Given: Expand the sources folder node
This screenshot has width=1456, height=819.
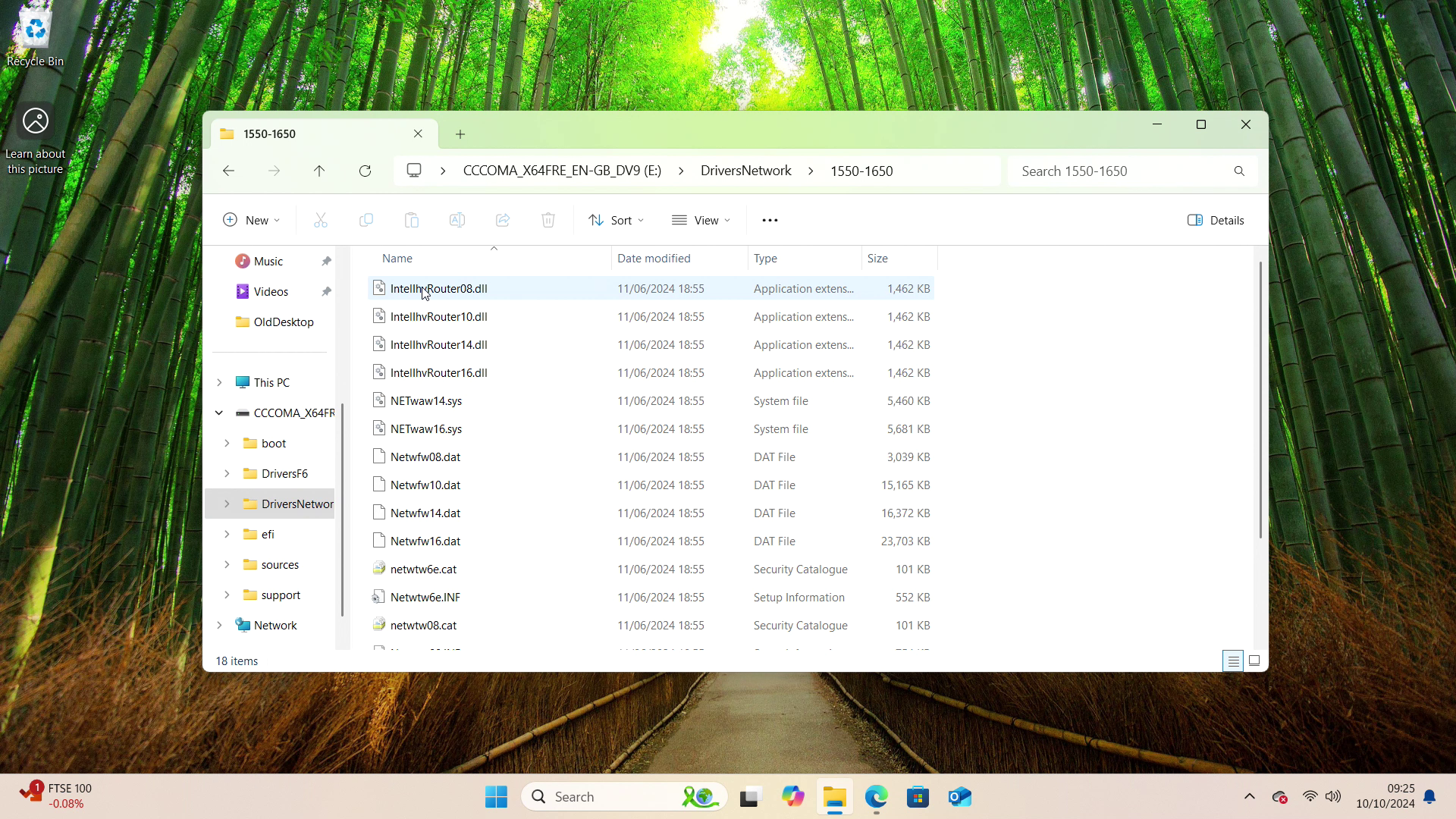Looking at the screenshot, I should point(227,564).
